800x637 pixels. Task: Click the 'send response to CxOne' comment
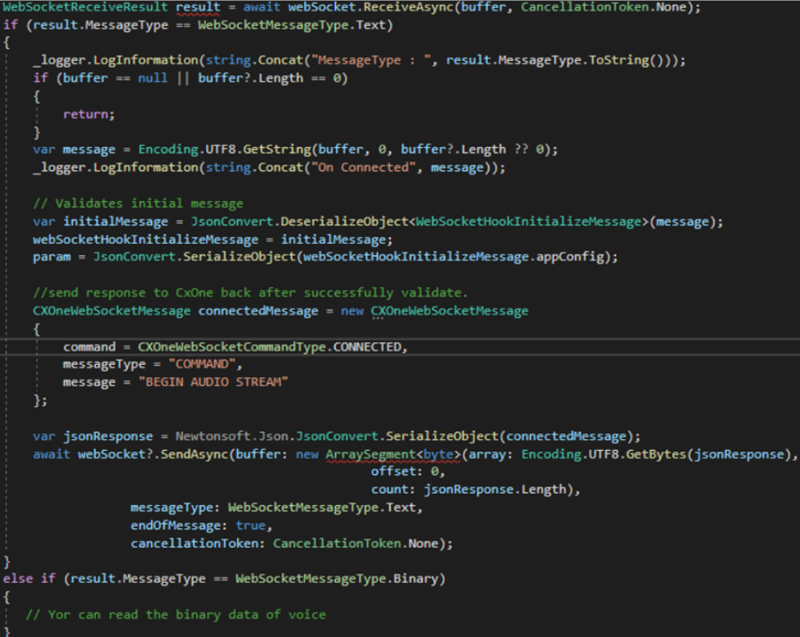249,292
